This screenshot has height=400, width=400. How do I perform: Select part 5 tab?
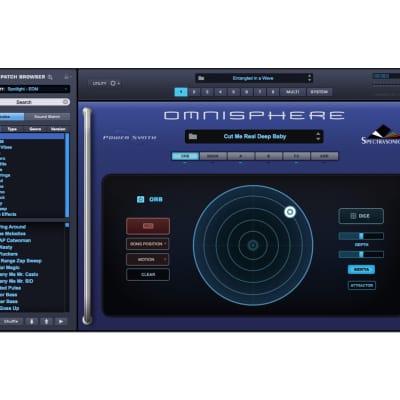pyautogui.click(x=233, y=92)
